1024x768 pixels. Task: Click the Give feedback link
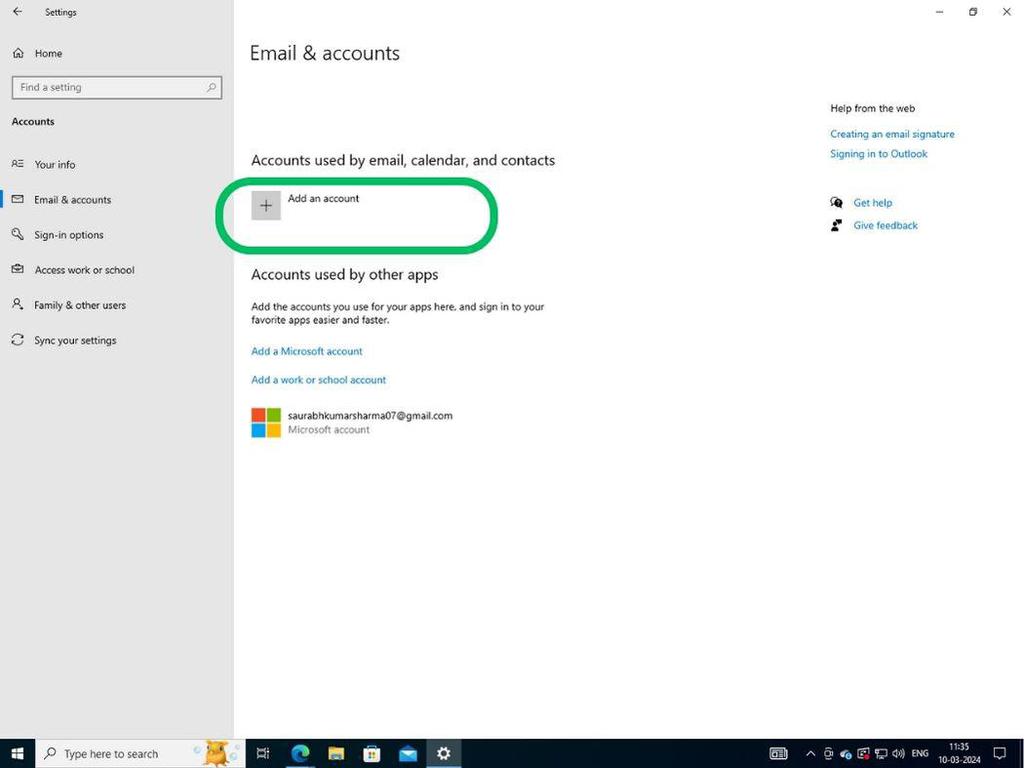coord(886,225)
